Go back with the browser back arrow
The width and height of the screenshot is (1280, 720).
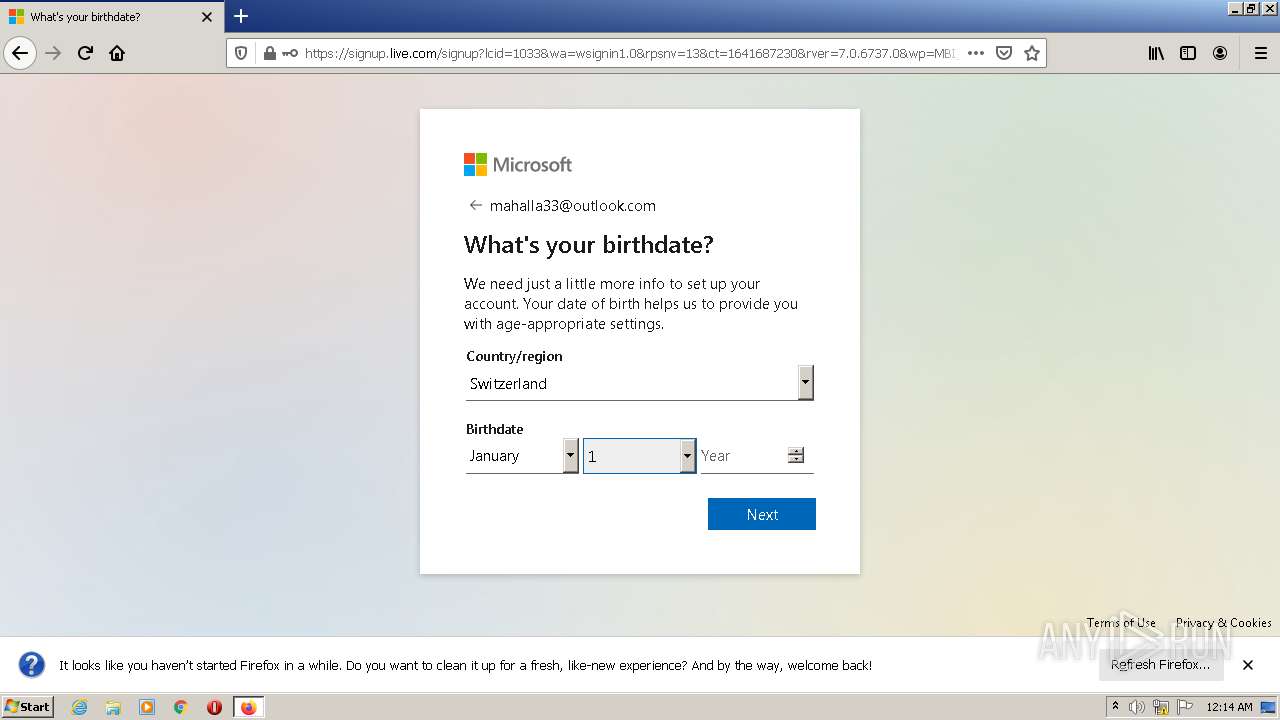(20, 53)
